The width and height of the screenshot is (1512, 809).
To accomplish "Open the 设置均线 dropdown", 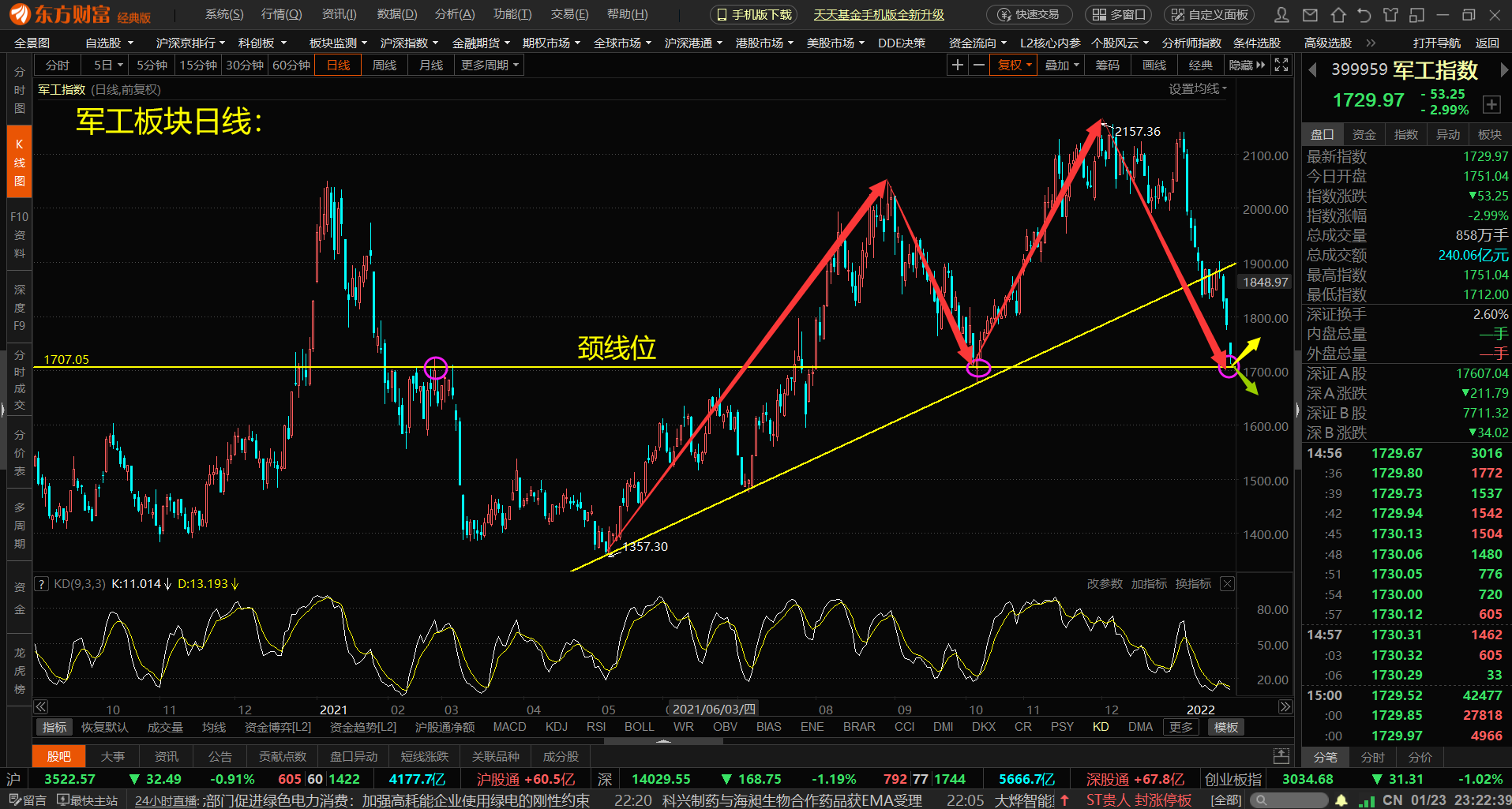I will pyautogui.click(x=1198, y=89).
